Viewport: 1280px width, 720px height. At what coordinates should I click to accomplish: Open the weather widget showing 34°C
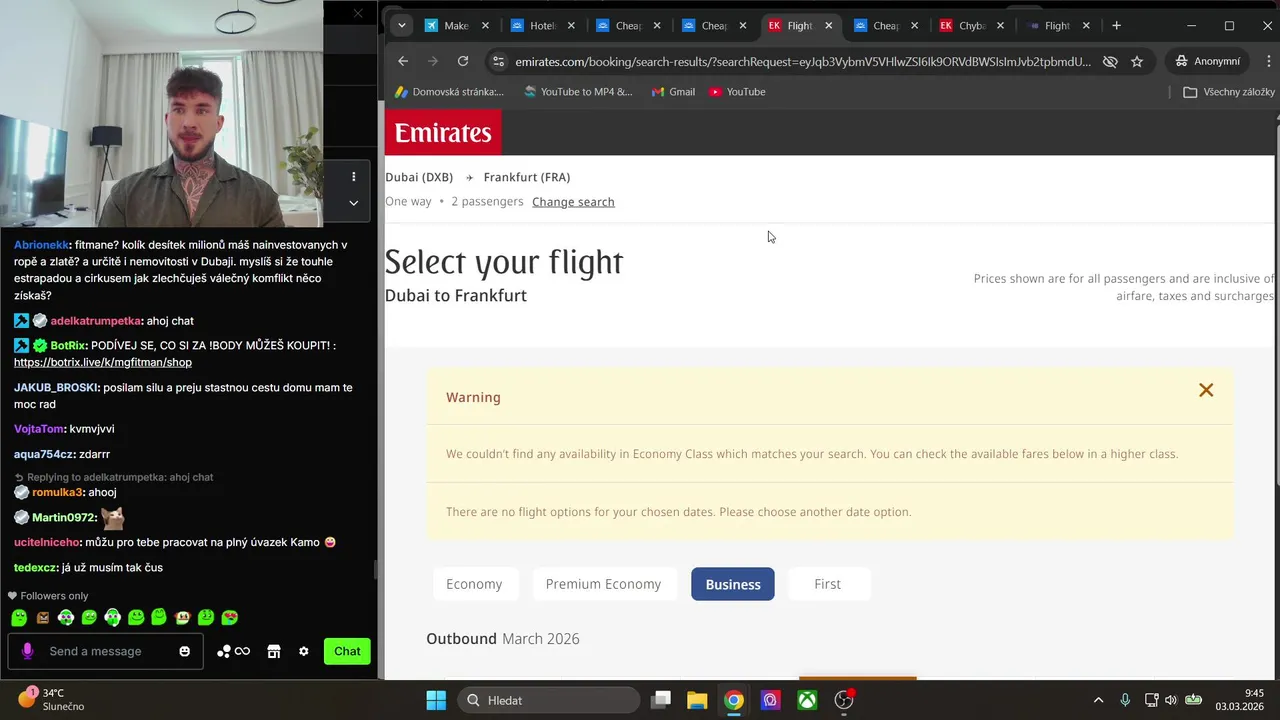pos(50,699)
